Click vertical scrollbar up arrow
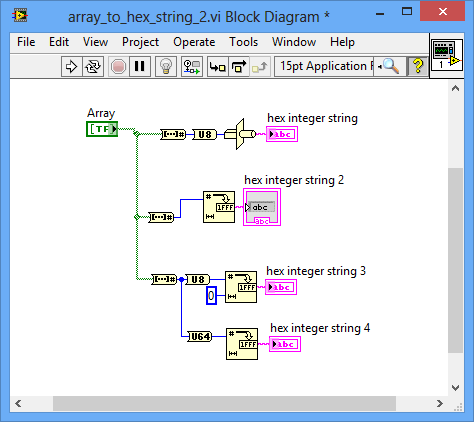The height and width of the screenshot is (422, 474). 456,89
